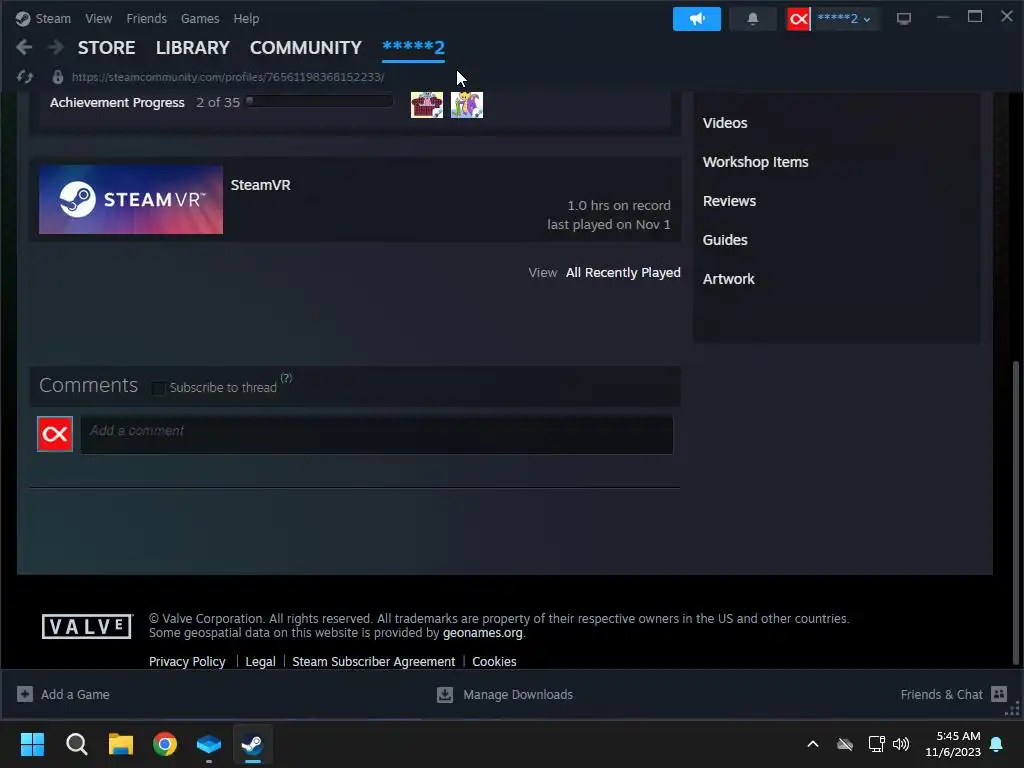Viewport: 1024px width, 768px height.
Task: Select the *****2 profile tab
Action: pyautogui.click(x=413, y=48)
